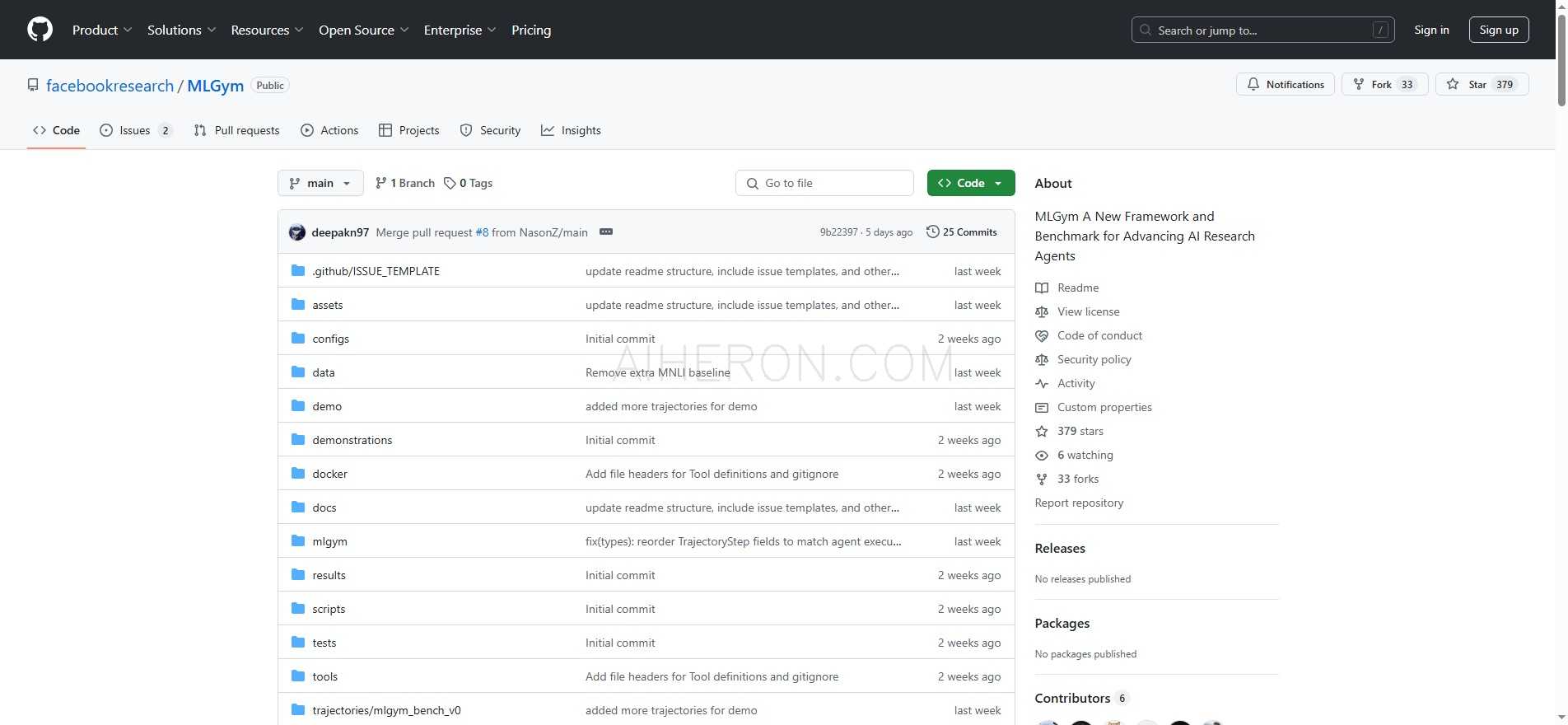This screenshot has height=725, width=1568.
Task: Click the folder icon beside mlgym
Action: tap(298, 541)
